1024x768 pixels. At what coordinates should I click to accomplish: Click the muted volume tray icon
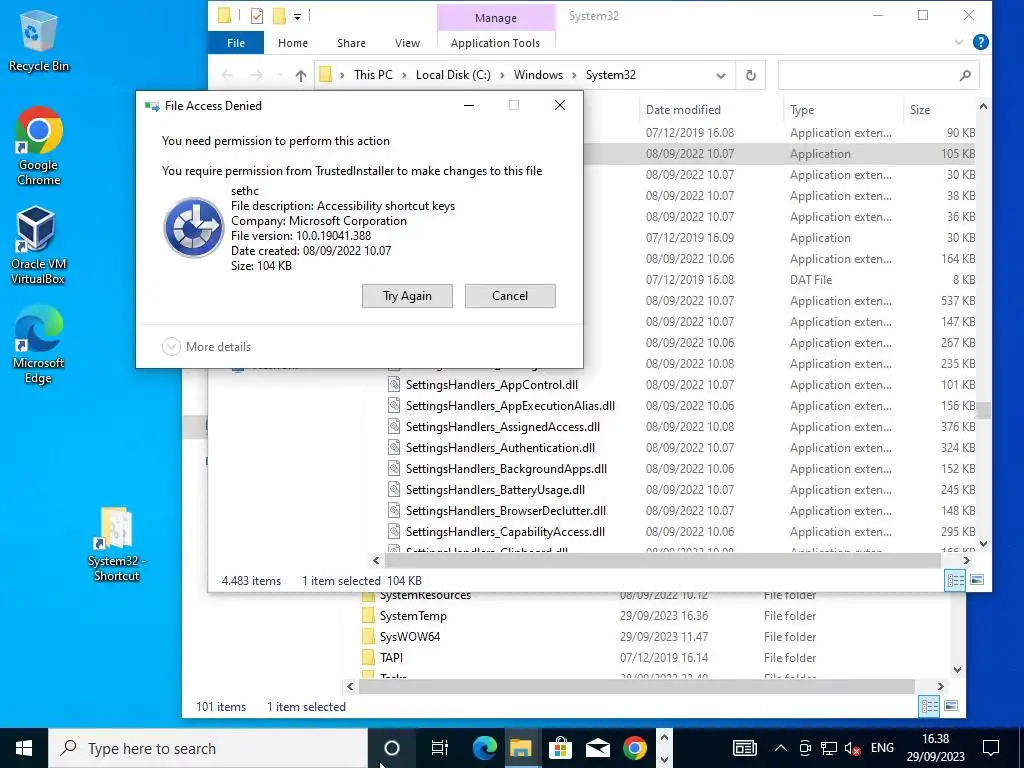[x=852, y=748]
